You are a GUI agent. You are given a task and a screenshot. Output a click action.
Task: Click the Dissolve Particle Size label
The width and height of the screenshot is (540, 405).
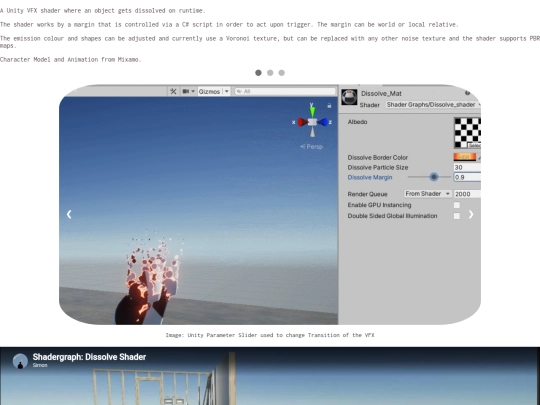tap(378, 167)
